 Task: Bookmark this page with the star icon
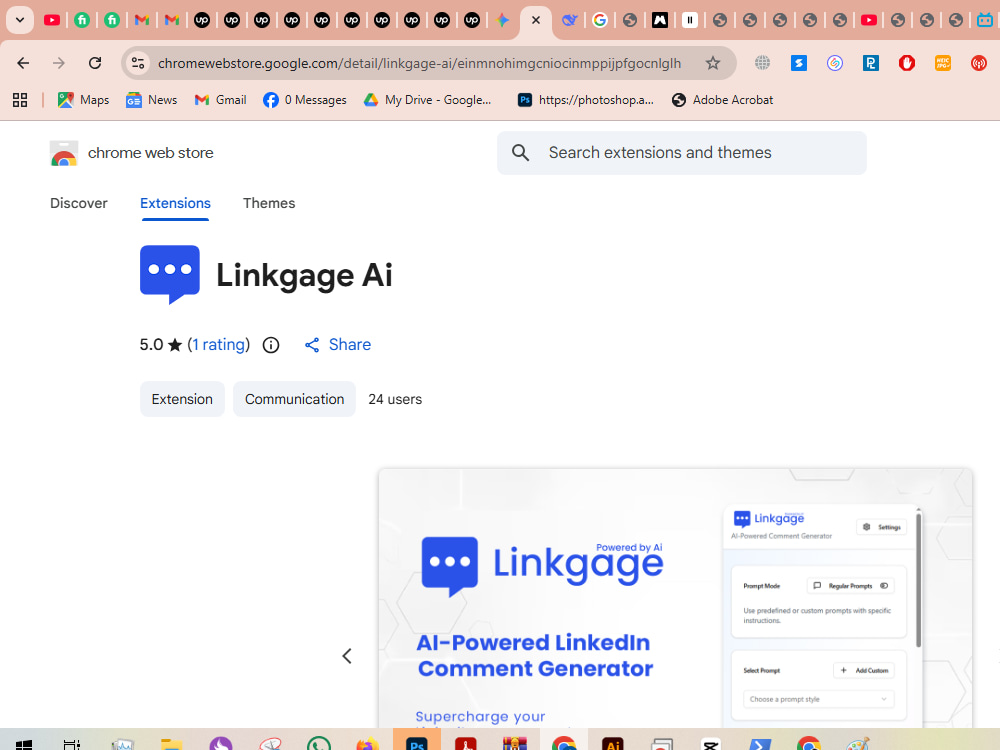[x=712, y=63]
